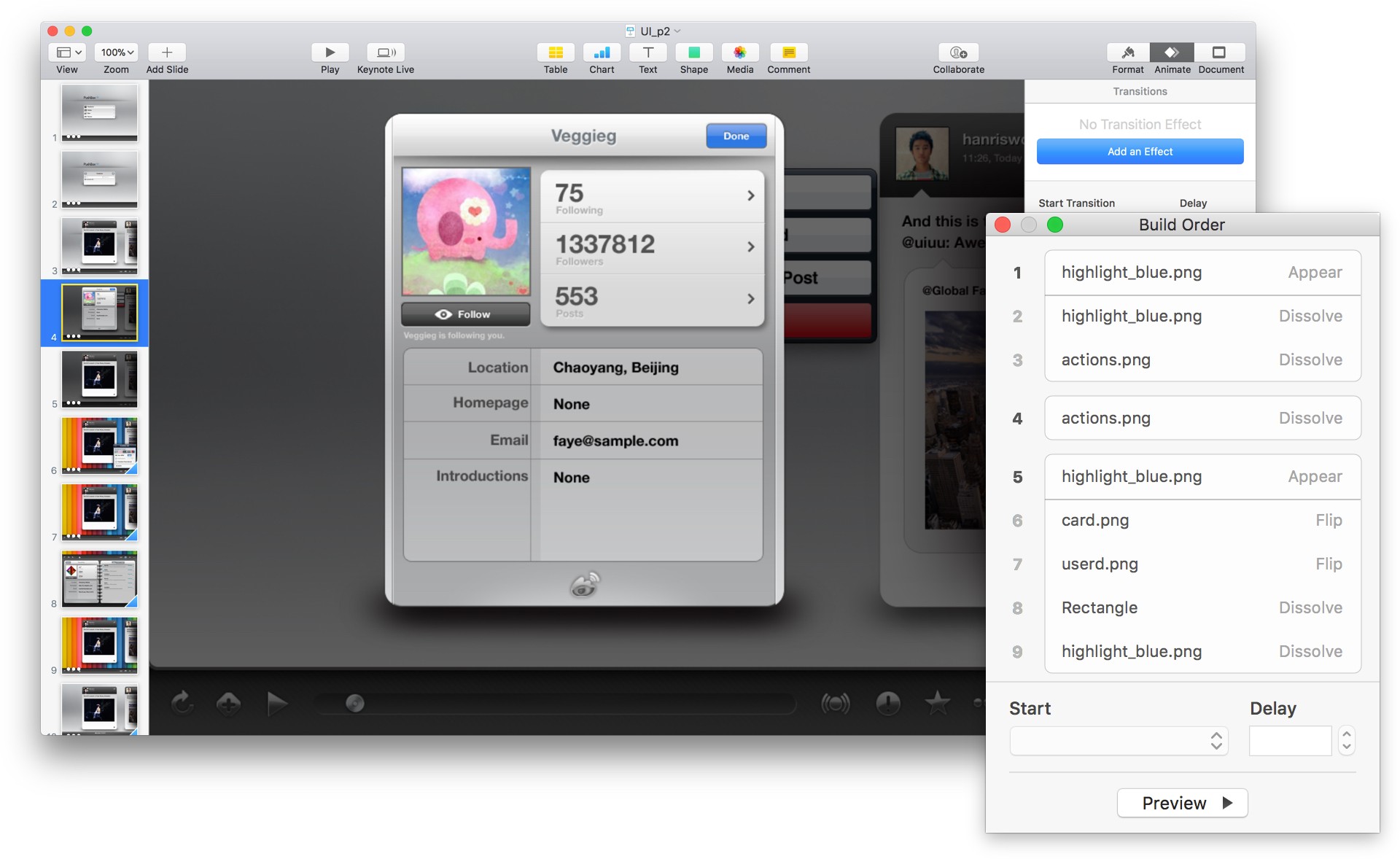
Task: Toggle the Animate inspector tab
Action: [x=1172, y=53]
